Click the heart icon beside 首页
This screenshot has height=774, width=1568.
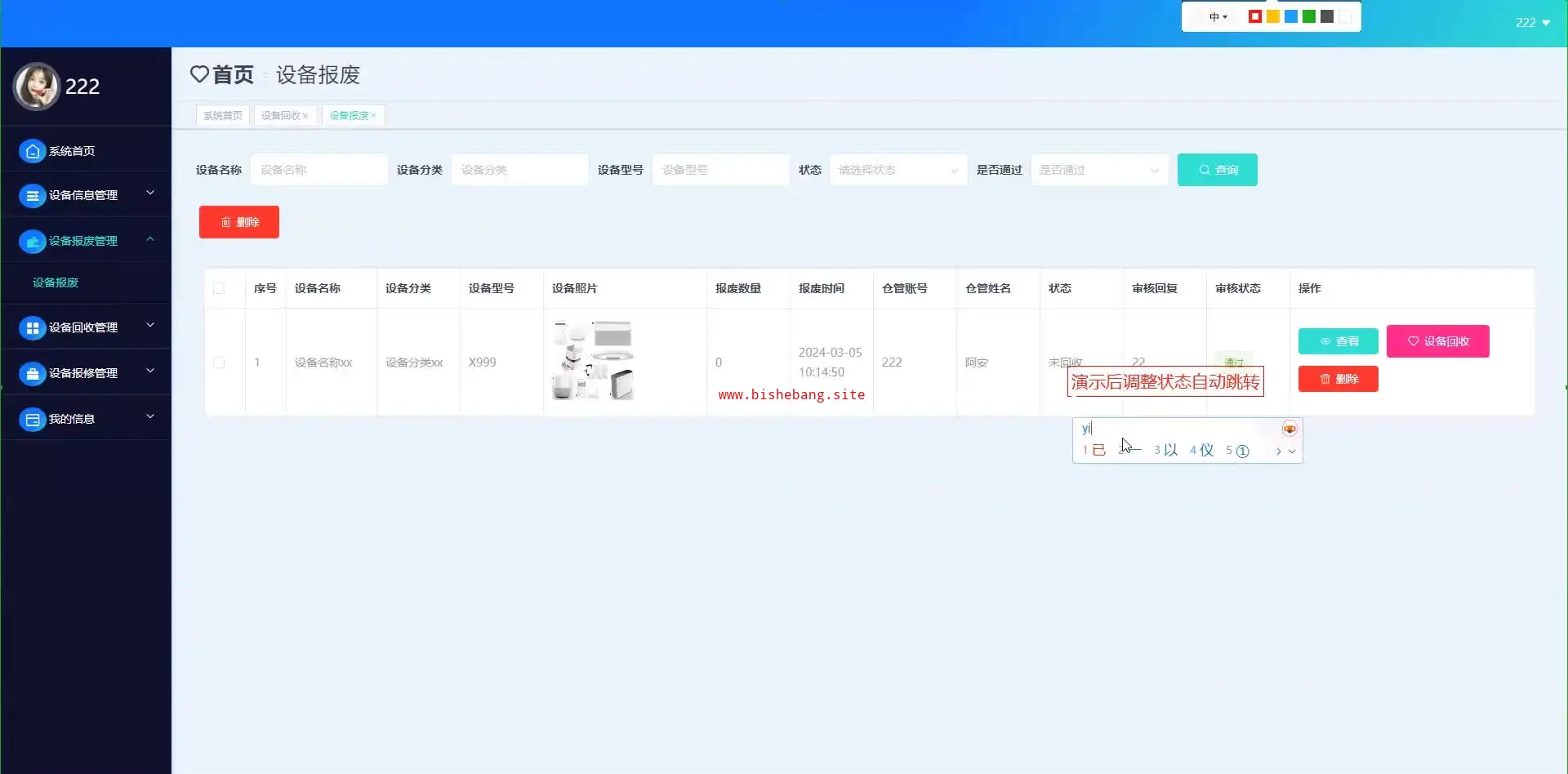pos(199,74)
